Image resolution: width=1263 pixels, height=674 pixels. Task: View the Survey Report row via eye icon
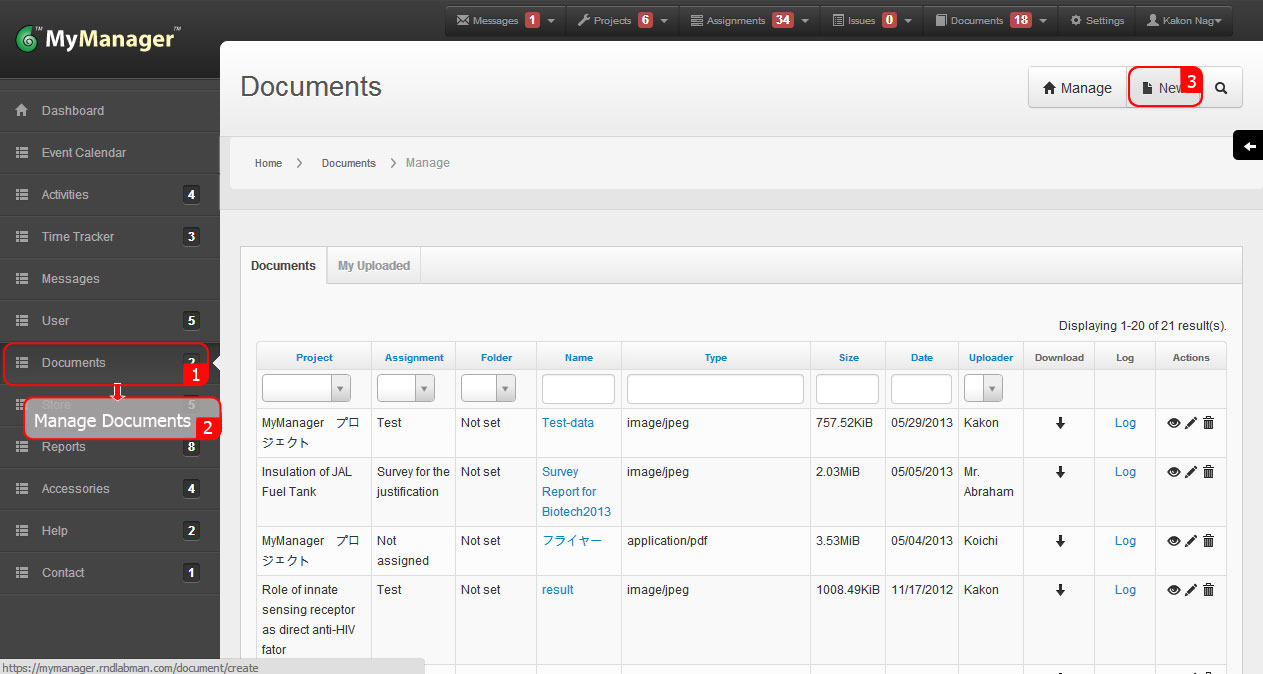click(x=1174, y=472)
